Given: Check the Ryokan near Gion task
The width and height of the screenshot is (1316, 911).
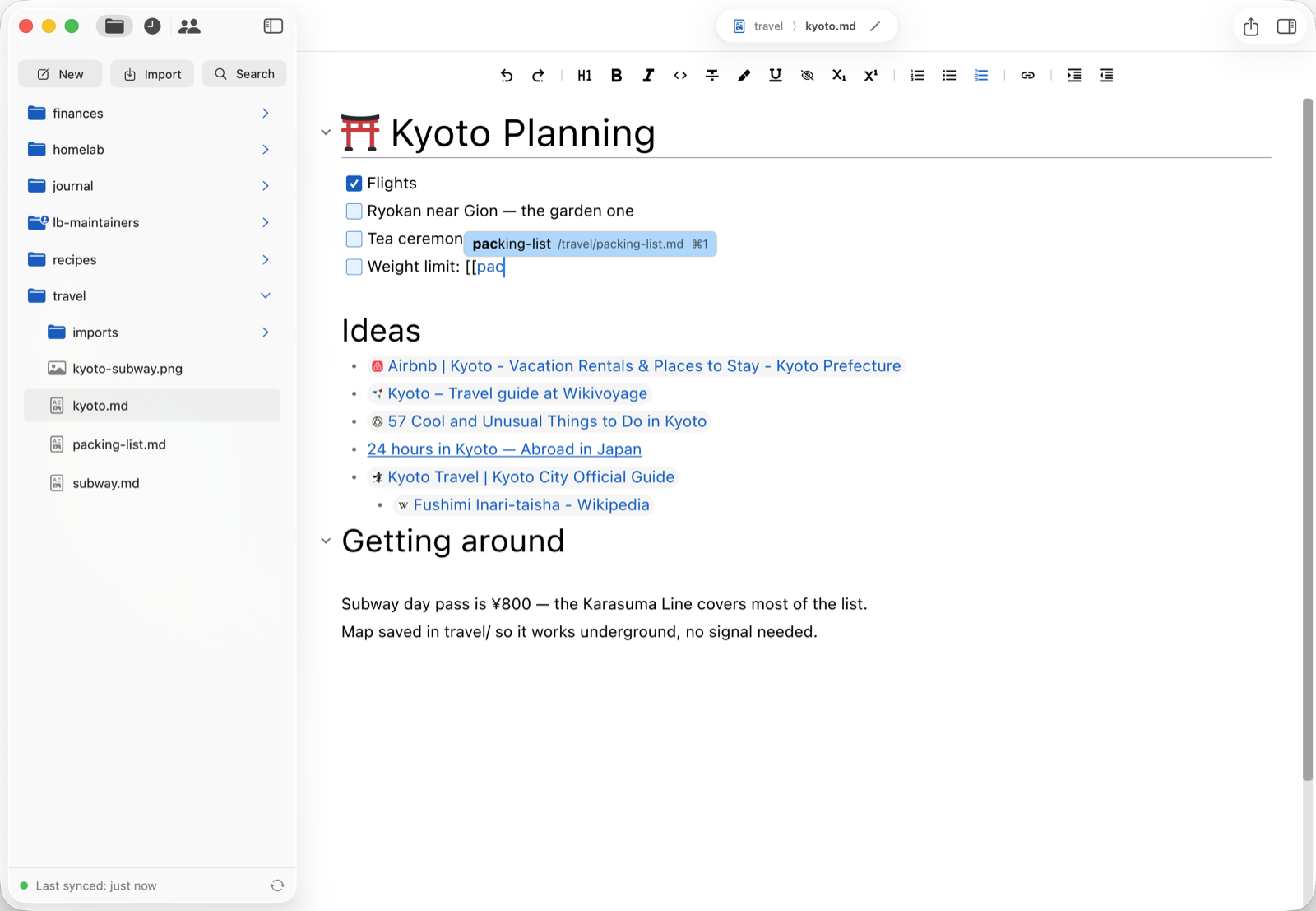Looking at the screenshot, I should click(354, 211).
